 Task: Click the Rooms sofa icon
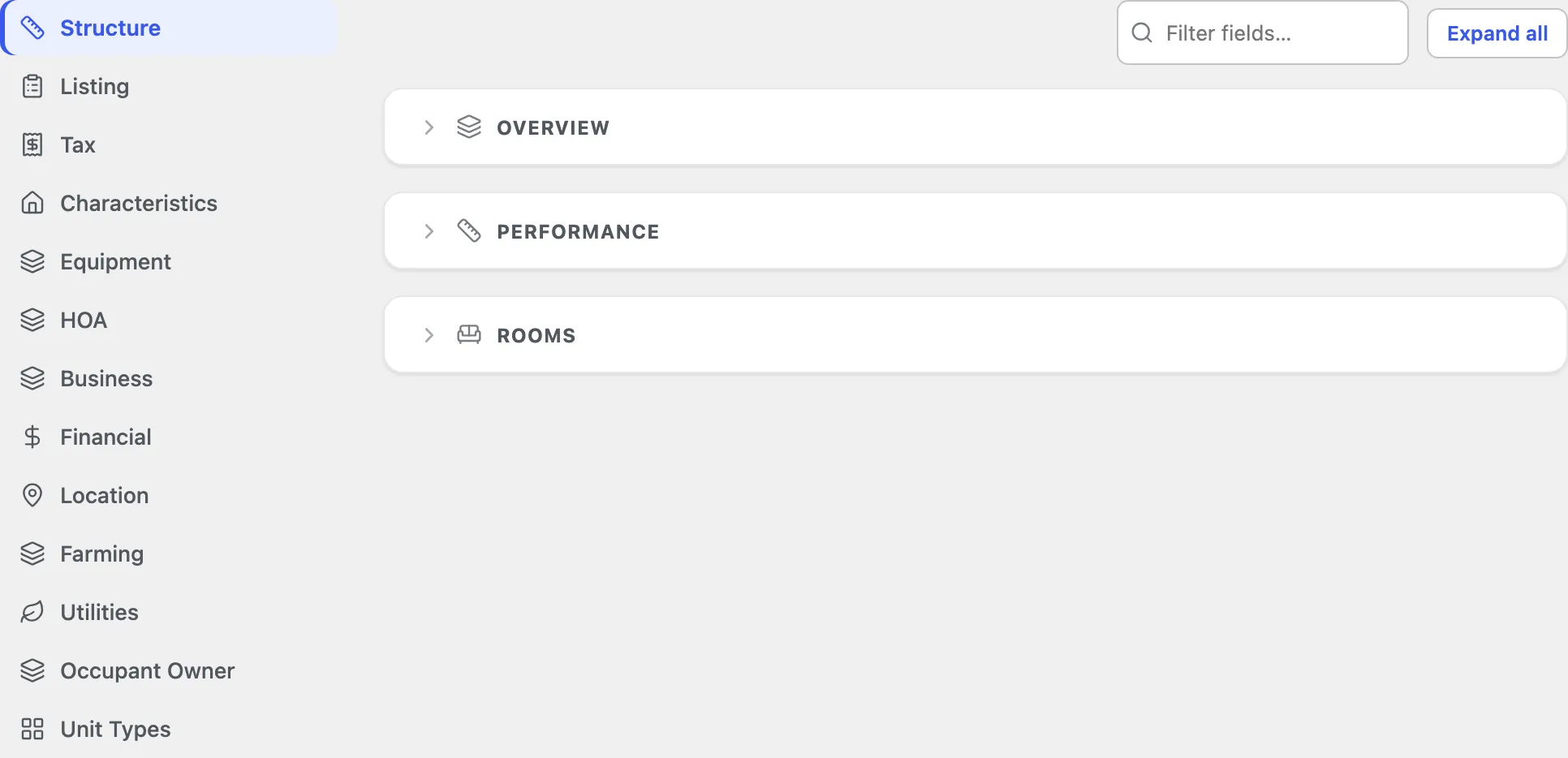pos(469,334)
